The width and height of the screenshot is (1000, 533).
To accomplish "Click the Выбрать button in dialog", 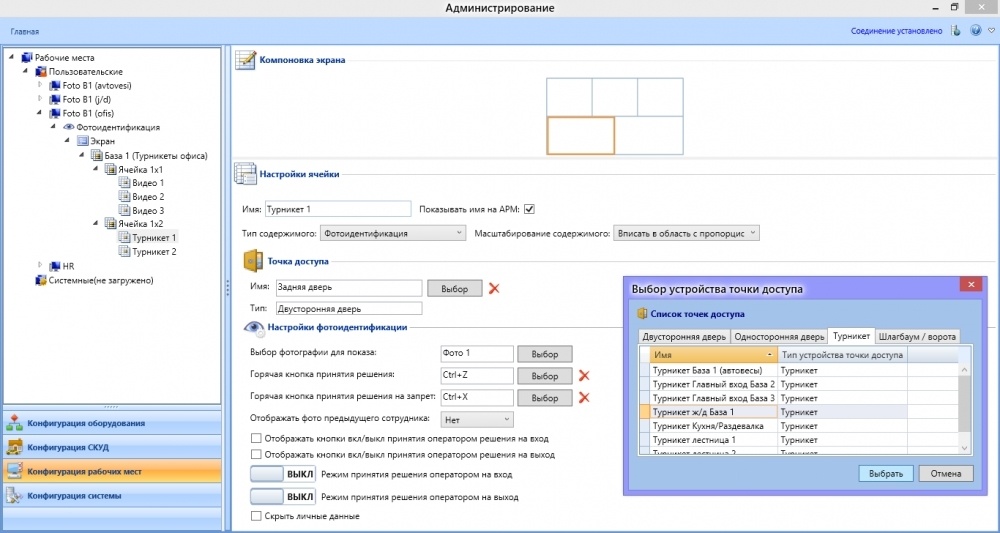I will tap(886, 474).
